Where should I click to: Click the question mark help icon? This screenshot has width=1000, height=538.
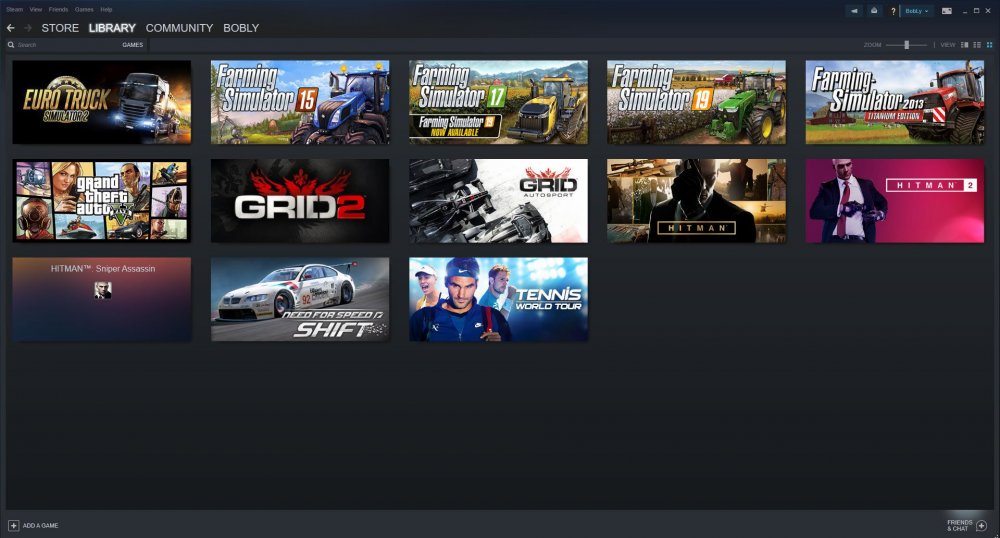point(893,11)
